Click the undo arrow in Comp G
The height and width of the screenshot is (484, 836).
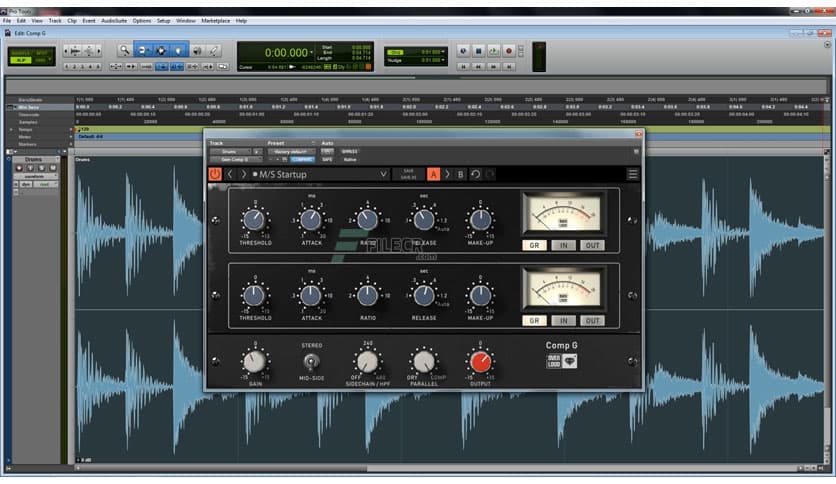pos(476,174)
